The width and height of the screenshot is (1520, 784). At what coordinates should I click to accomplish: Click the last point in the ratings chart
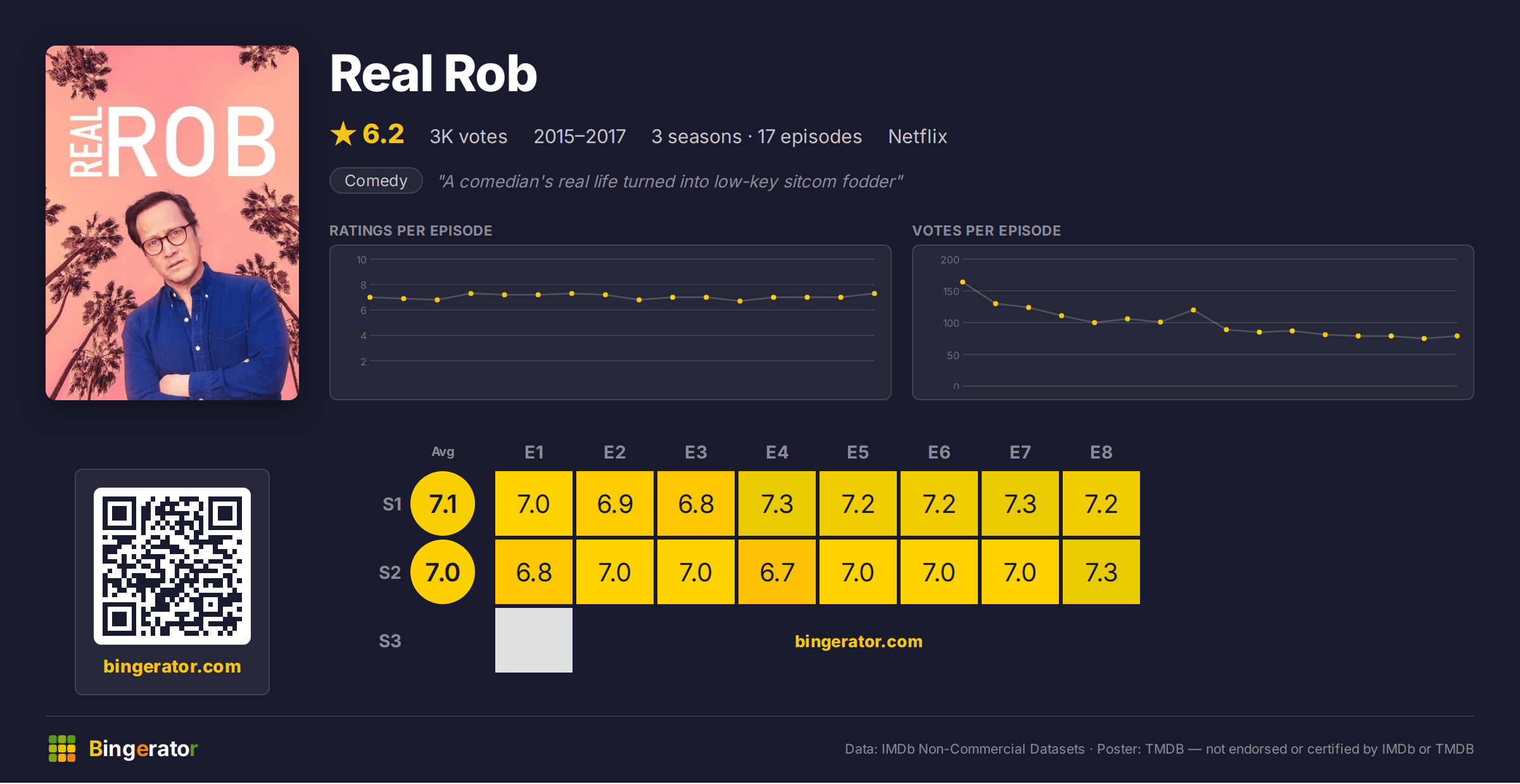(875, 293)
